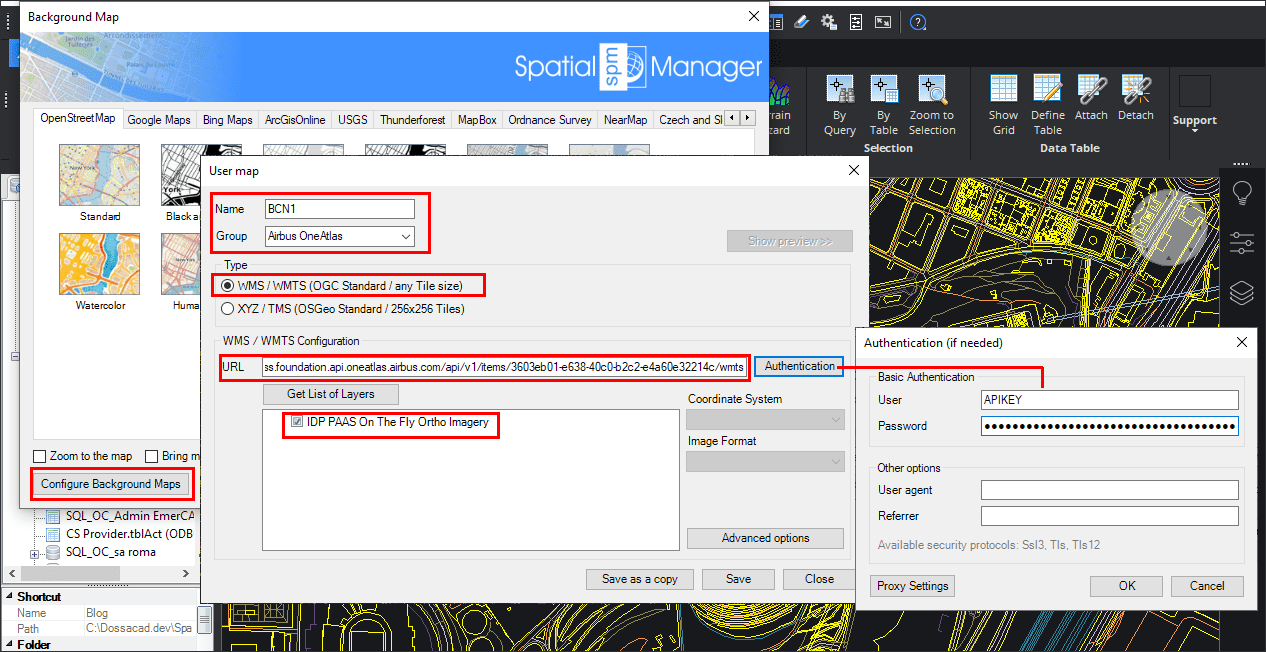This screenshot has height=652, width=1266.
Task: Switch to Thunderforest tab
Action: pos(413,120)
